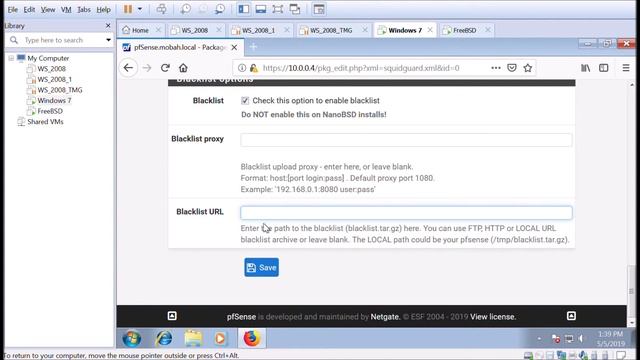This screenshot has width=640, height=360.
Task: Open the Windows Start menu
Action: pos(132,338)
